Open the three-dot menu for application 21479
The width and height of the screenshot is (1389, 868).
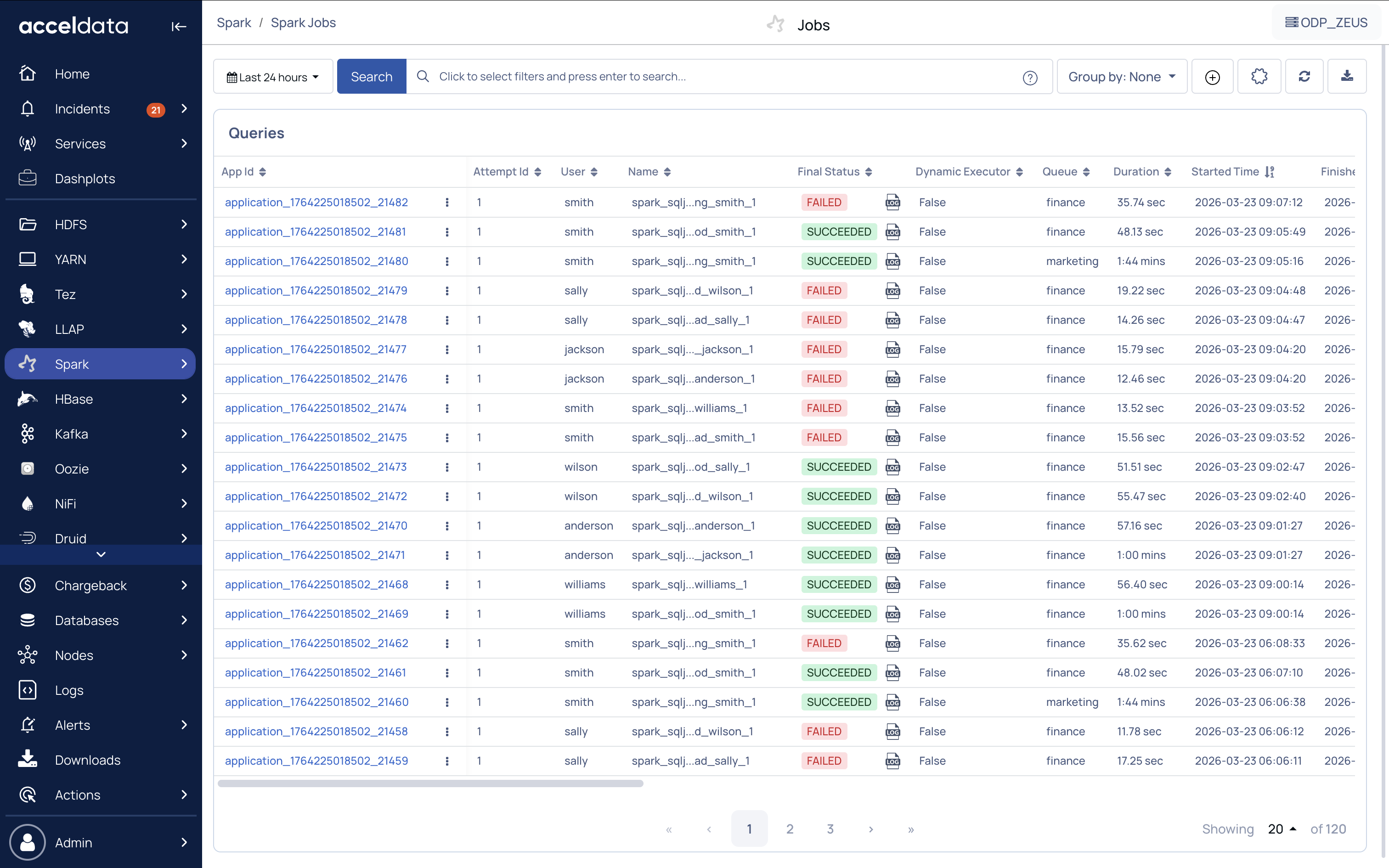[446, 290]
